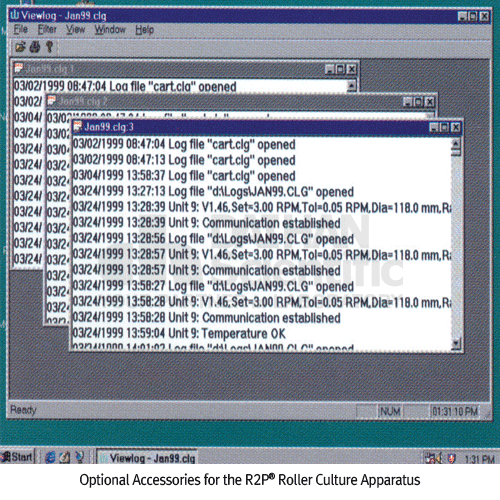Click the shield icon in the system tray
The image size is (500, 500).
point(451,458)
